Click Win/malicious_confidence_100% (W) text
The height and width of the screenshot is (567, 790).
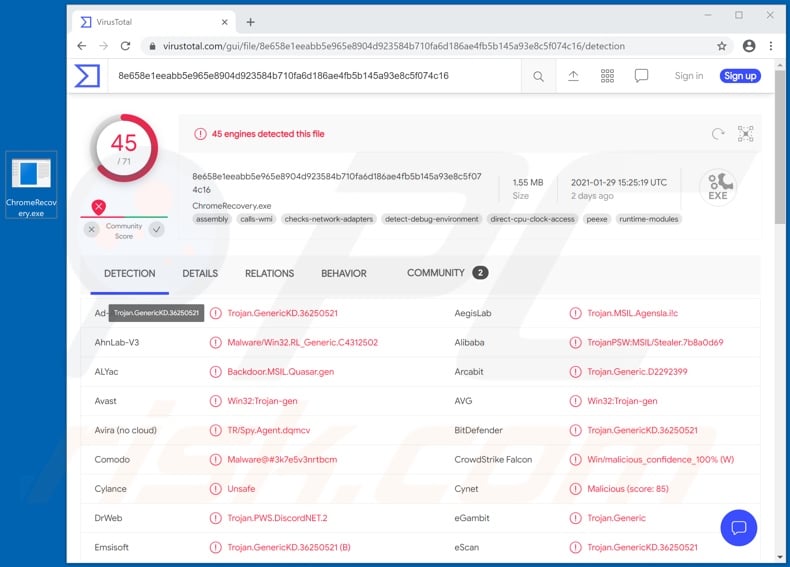coord(661,460)
